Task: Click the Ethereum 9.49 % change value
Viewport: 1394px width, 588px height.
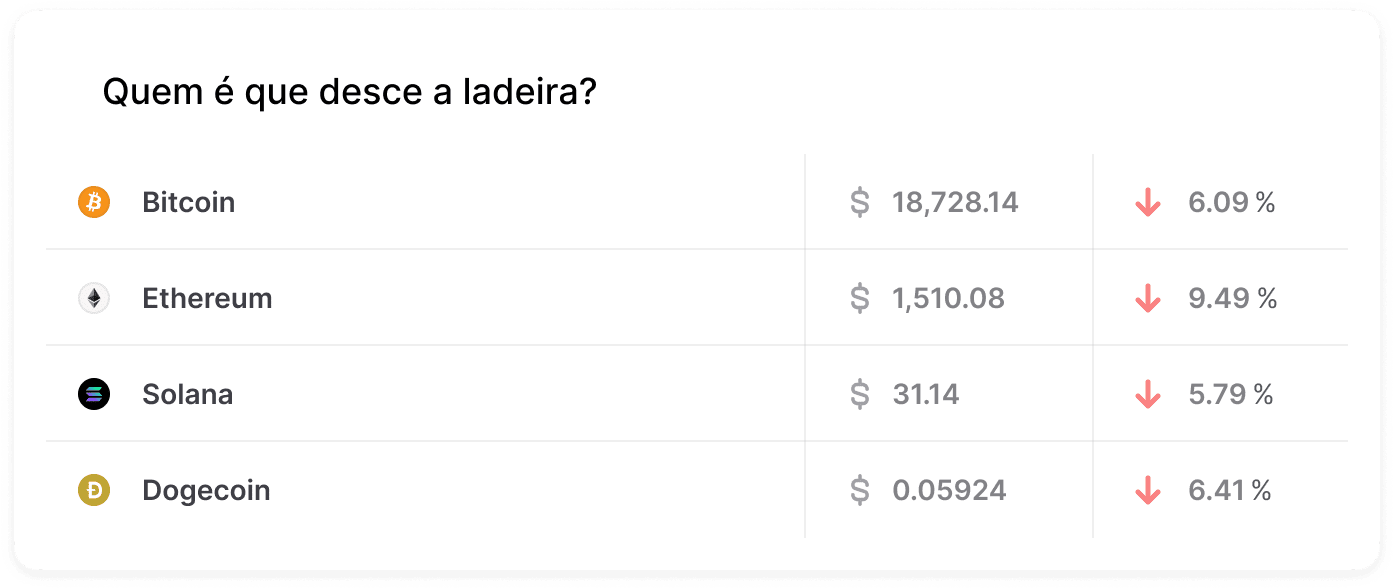Action: pyautogui.click(x=1232, y=299)
